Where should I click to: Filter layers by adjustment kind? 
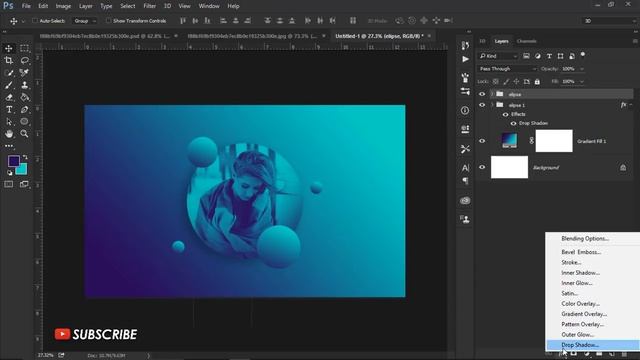click(538, 56)
